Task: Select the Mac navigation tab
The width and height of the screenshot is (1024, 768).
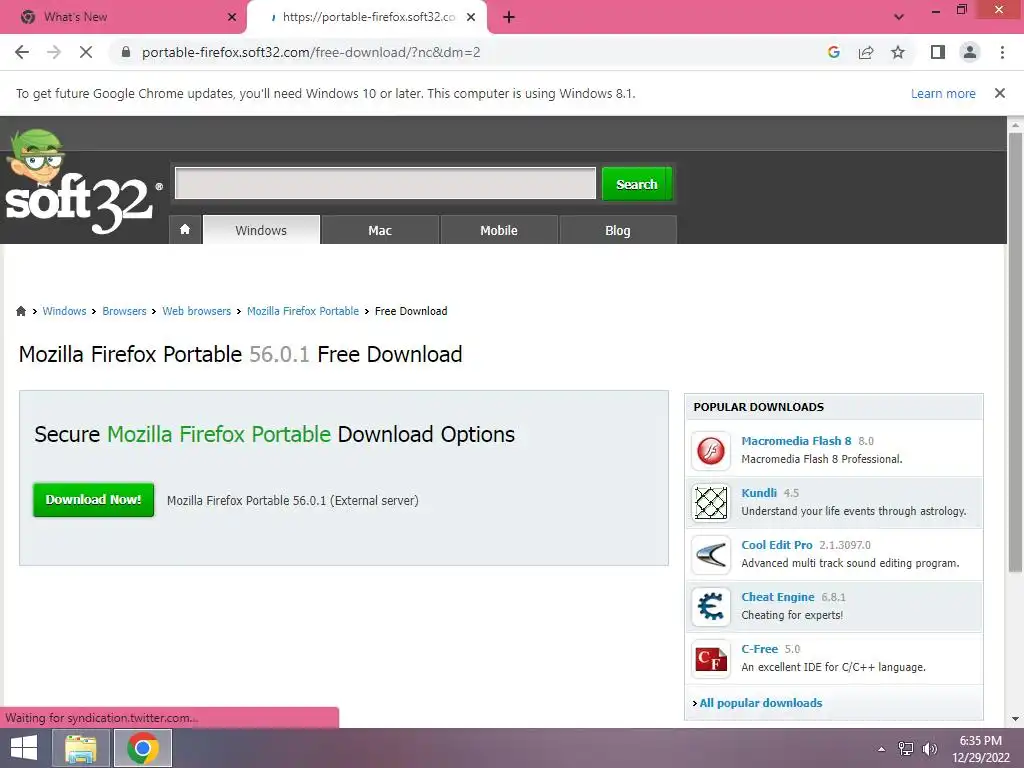Action: pyautogui.click(x=380, y=230)
